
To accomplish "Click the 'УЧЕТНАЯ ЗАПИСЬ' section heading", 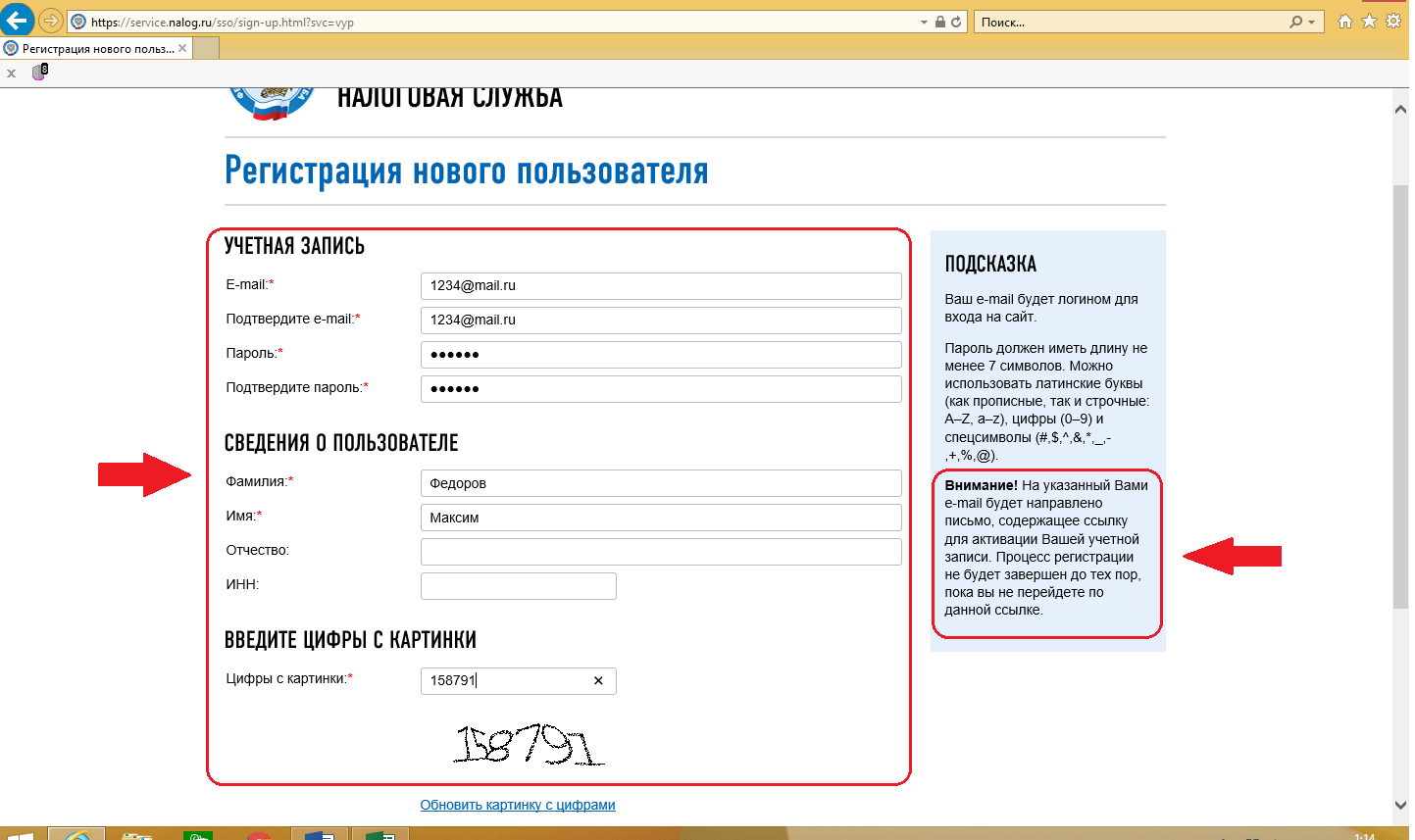I will pyautogui.click(x=294, y=246).
